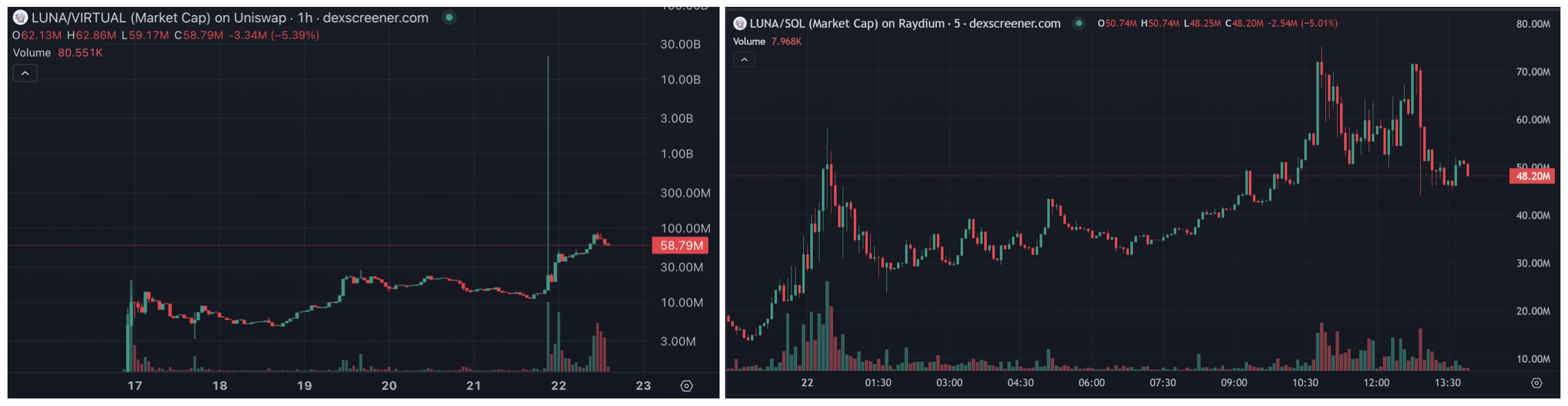Click date 22 on Uniswap chart time axis
The image size is (1568, 406).
[559, 385]
